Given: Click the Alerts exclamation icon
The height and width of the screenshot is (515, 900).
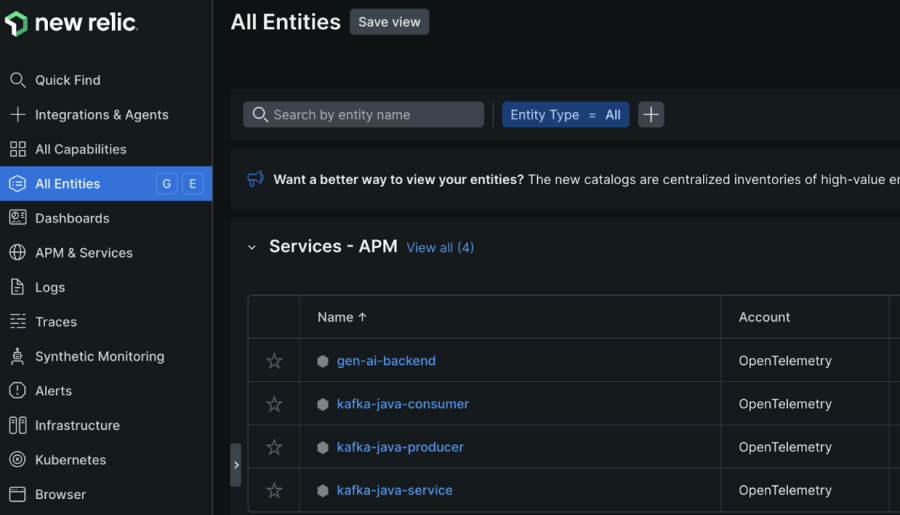Looking at the screenshot, I should (17, 390).
